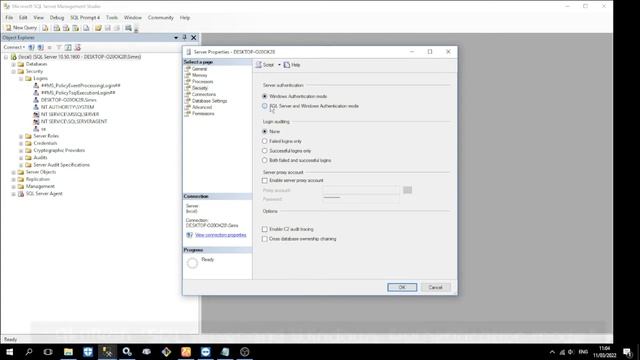Click the Filter funnel icon in Object Explorer toolbar

coord(59,47)
